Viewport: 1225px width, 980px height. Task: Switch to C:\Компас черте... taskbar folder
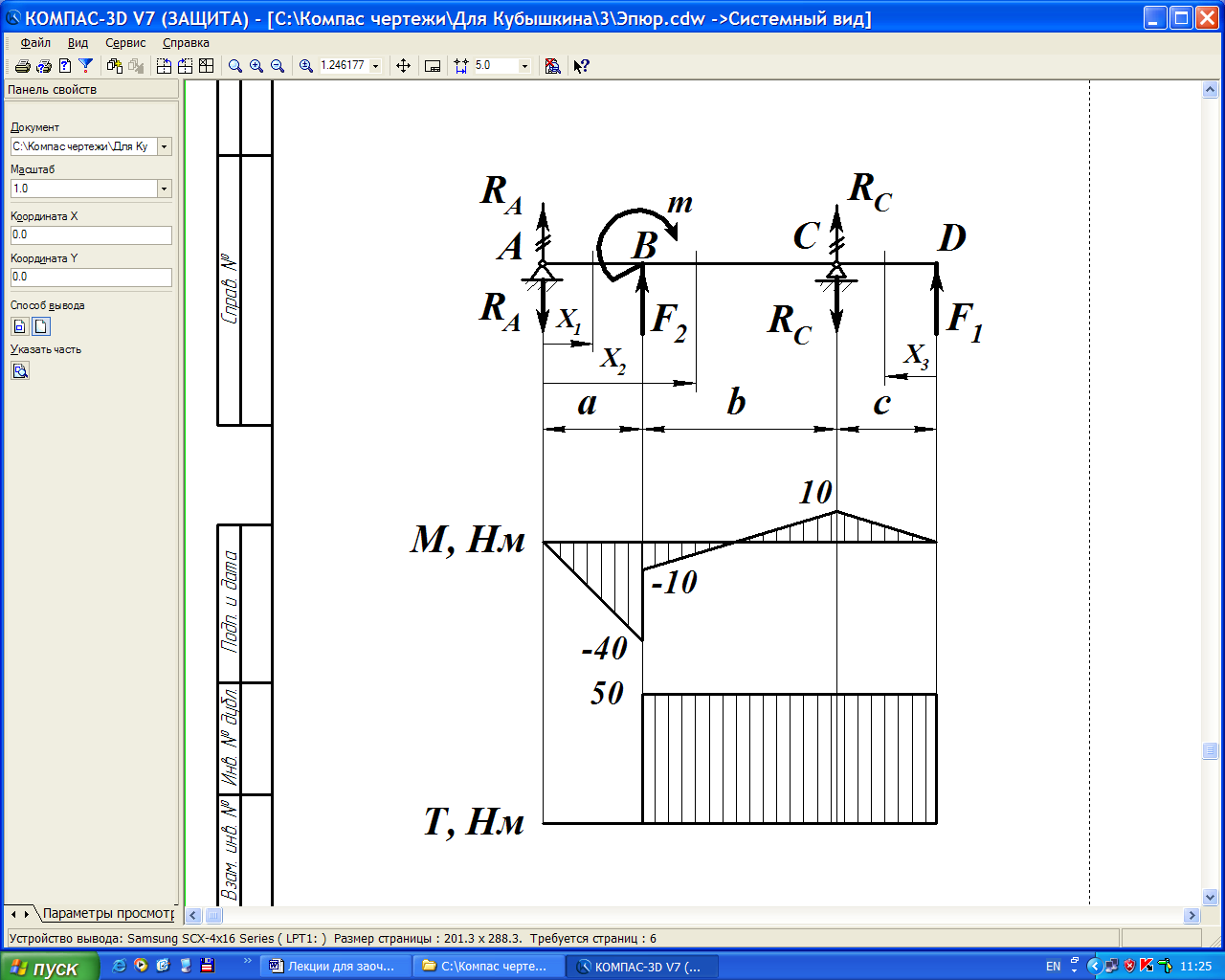coord(489,967)
